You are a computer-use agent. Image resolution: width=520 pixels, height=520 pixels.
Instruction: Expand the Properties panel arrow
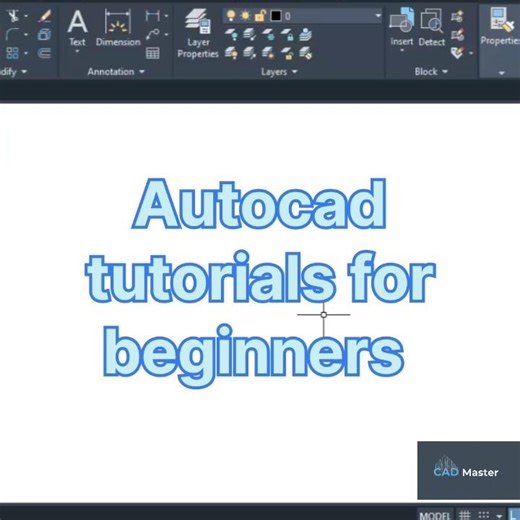pos(501,73)
